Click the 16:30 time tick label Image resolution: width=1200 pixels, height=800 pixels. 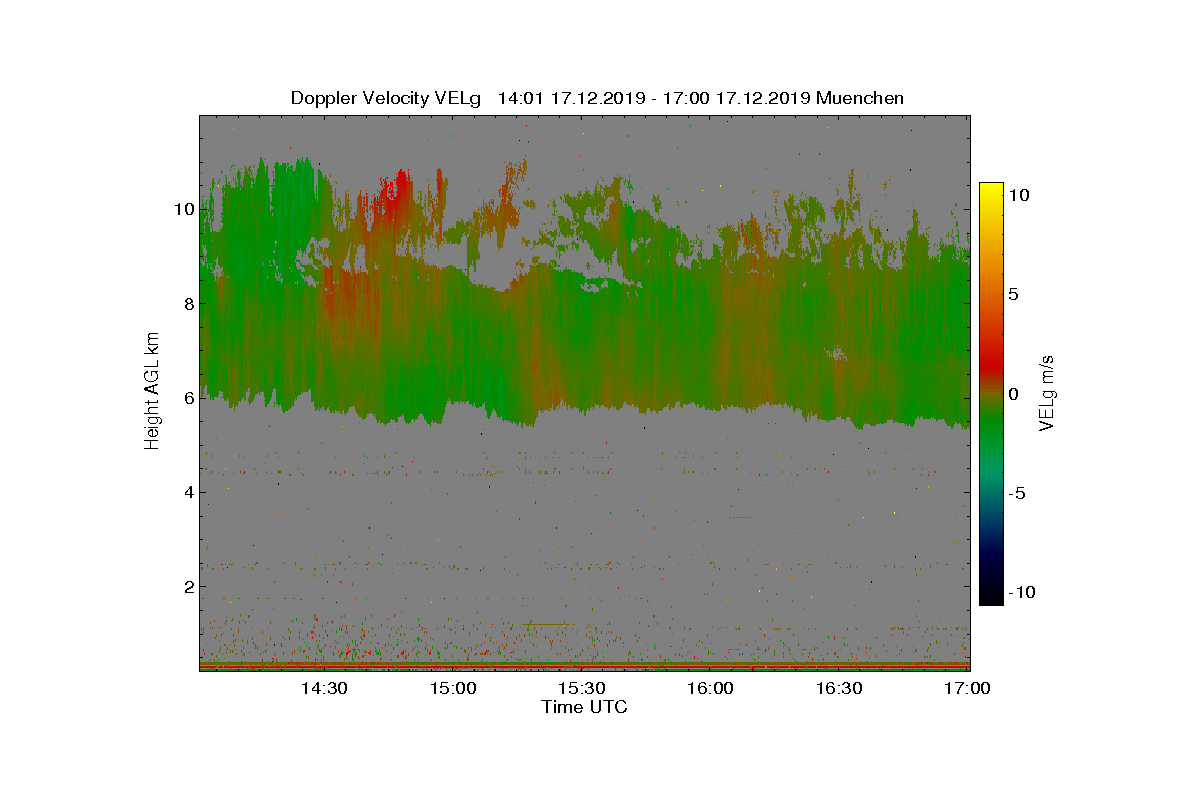point(838,688)
